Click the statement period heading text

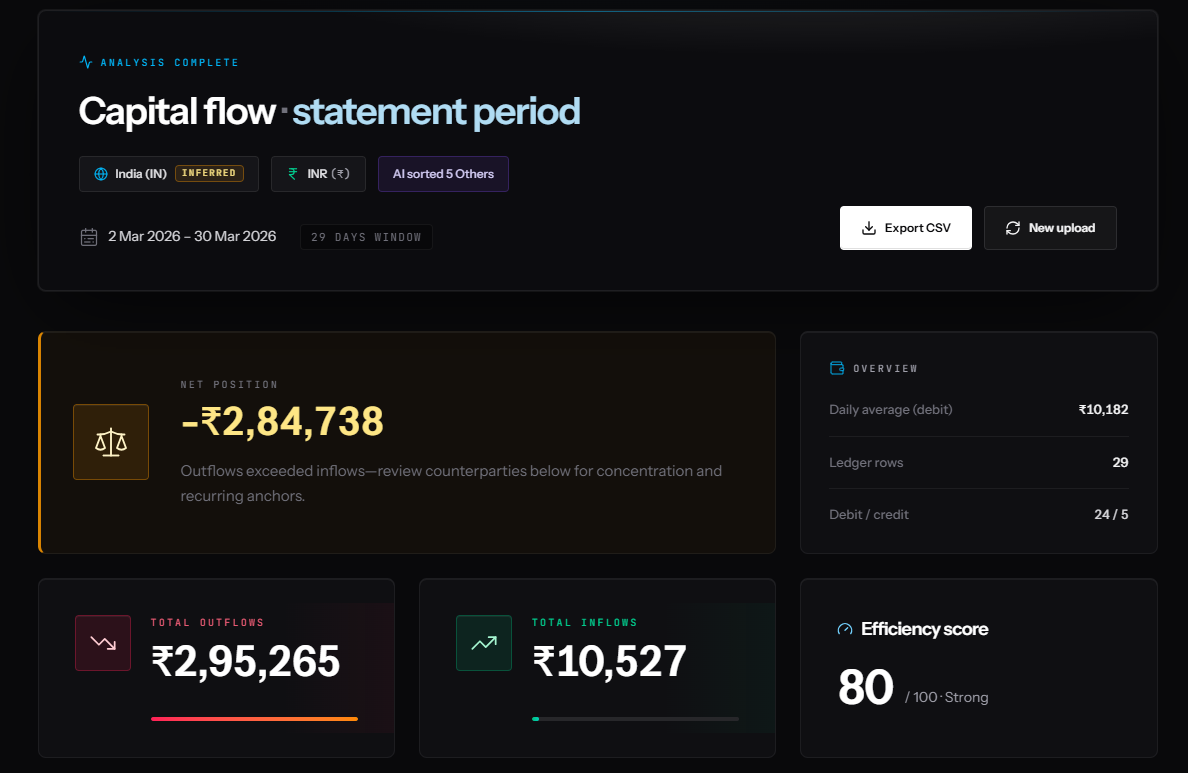(x=436, y=112)
